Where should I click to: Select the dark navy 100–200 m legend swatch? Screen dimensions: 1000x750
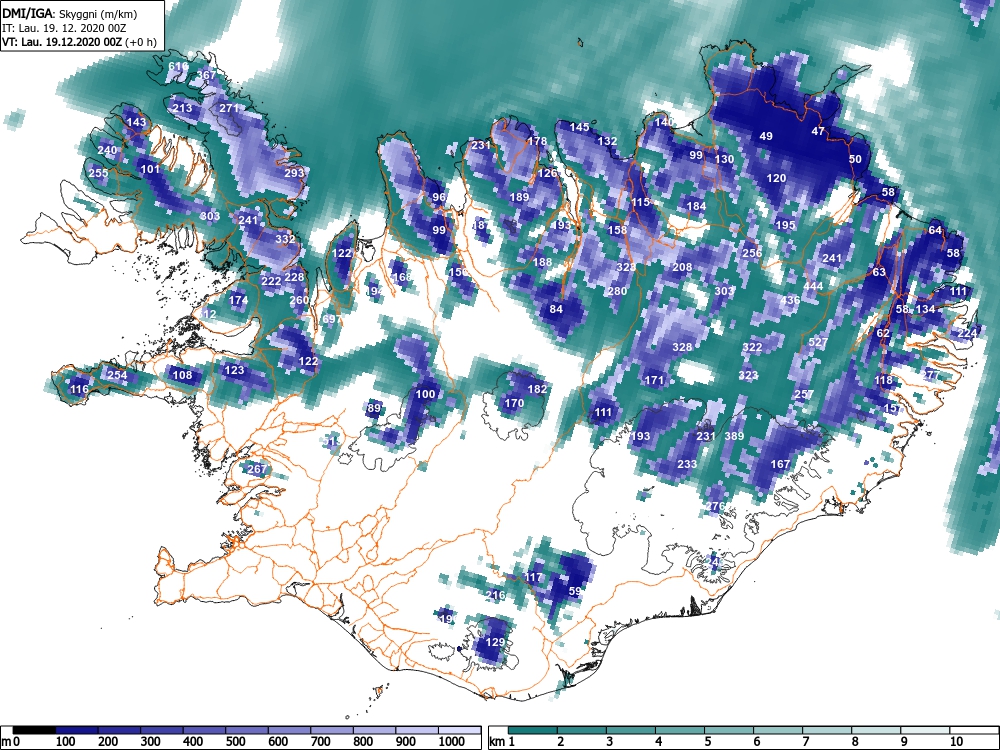(77, 730)
